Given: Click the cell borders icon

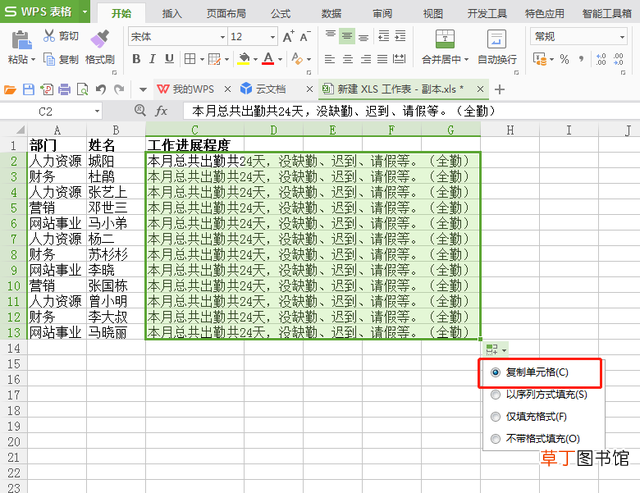Looking at the screenshot, I should coord(190,59).
